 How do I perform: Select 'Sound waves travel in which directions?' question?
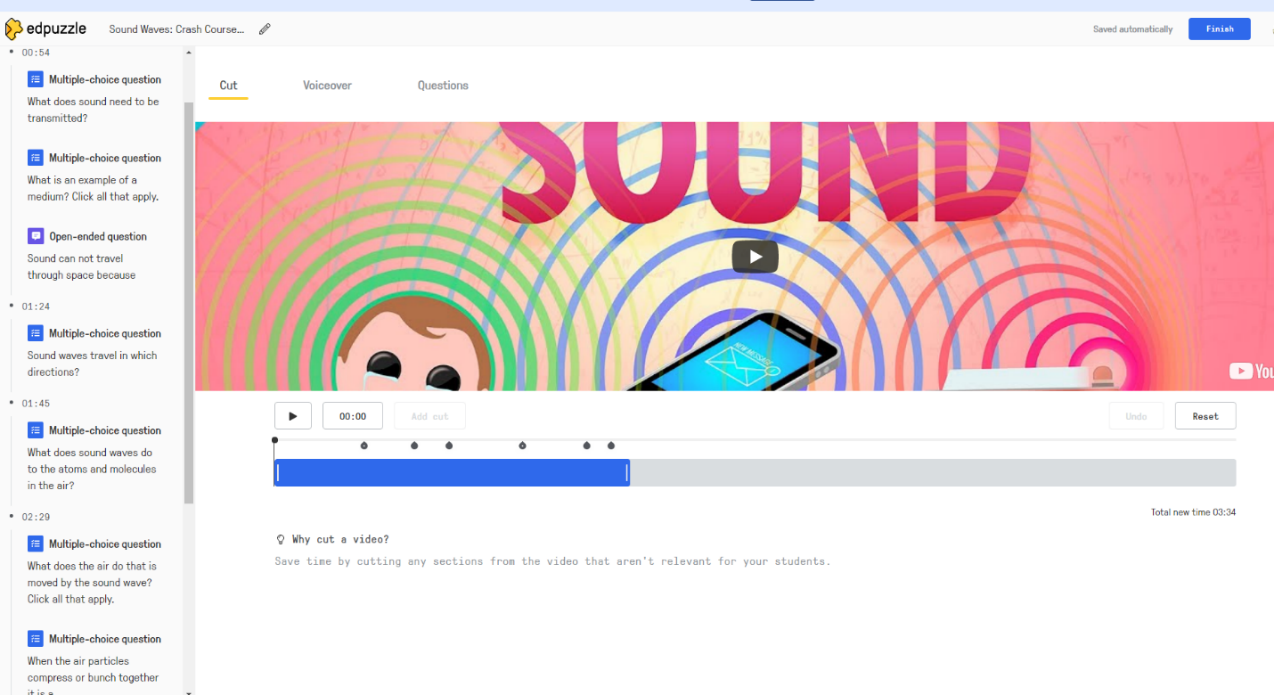[92, 364]
